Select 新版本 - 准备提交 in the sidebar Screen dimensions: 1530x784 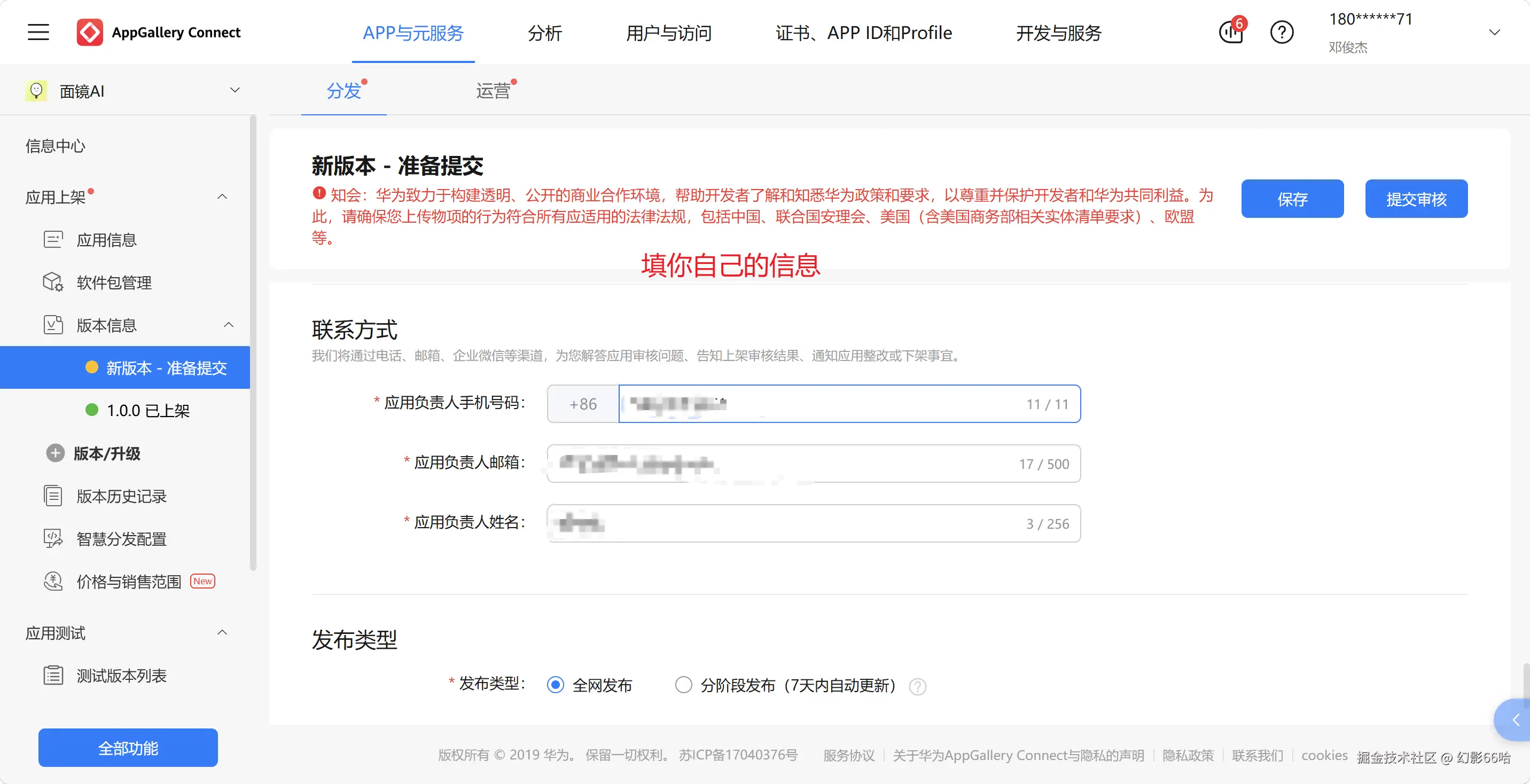click(x=124, y=367)
